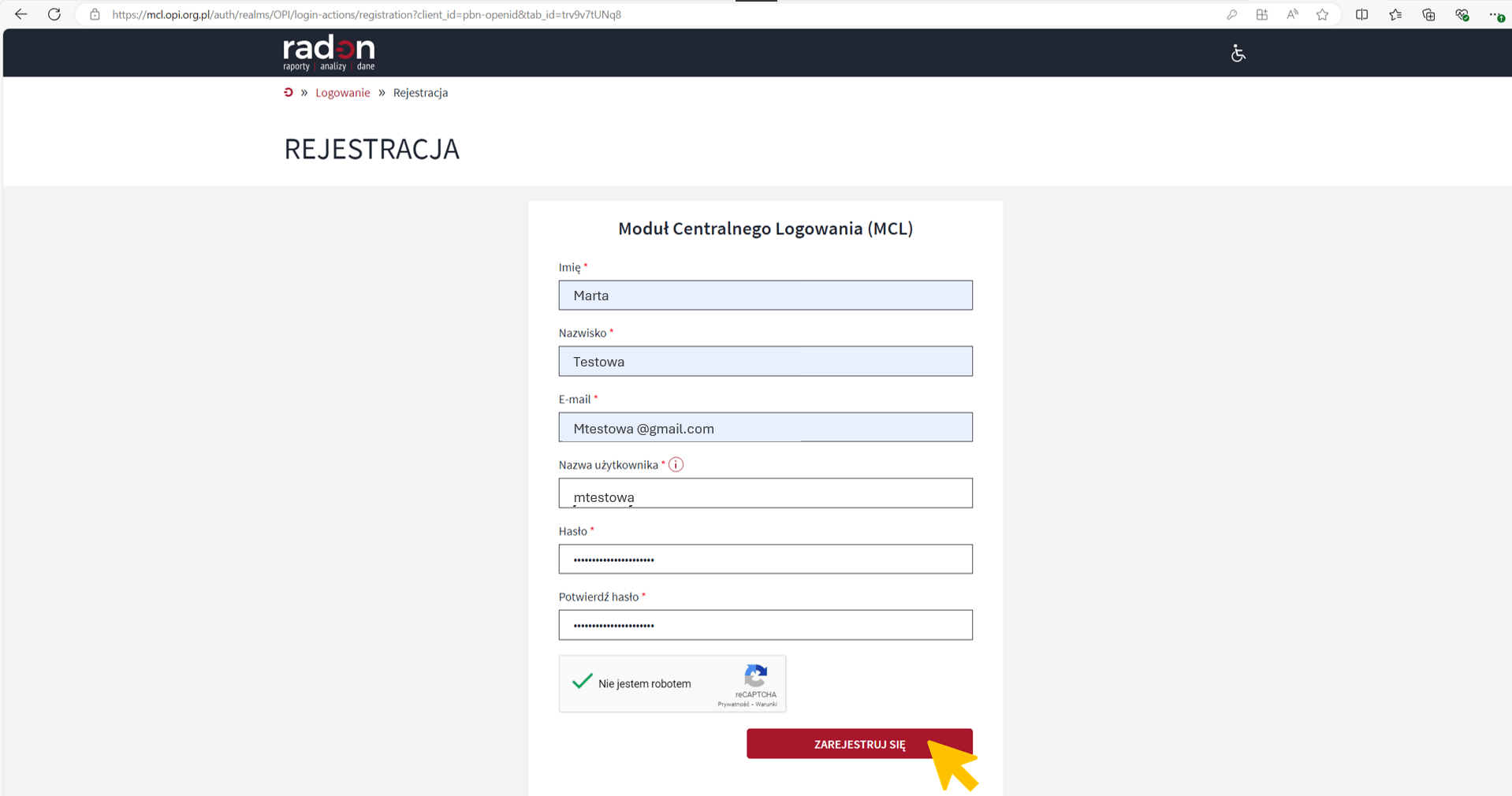Image resolution: width=1512 pixels, height=796 pixels.
Task: Click the Potwierdź hasło password field
Action: (x=765, y=625)
